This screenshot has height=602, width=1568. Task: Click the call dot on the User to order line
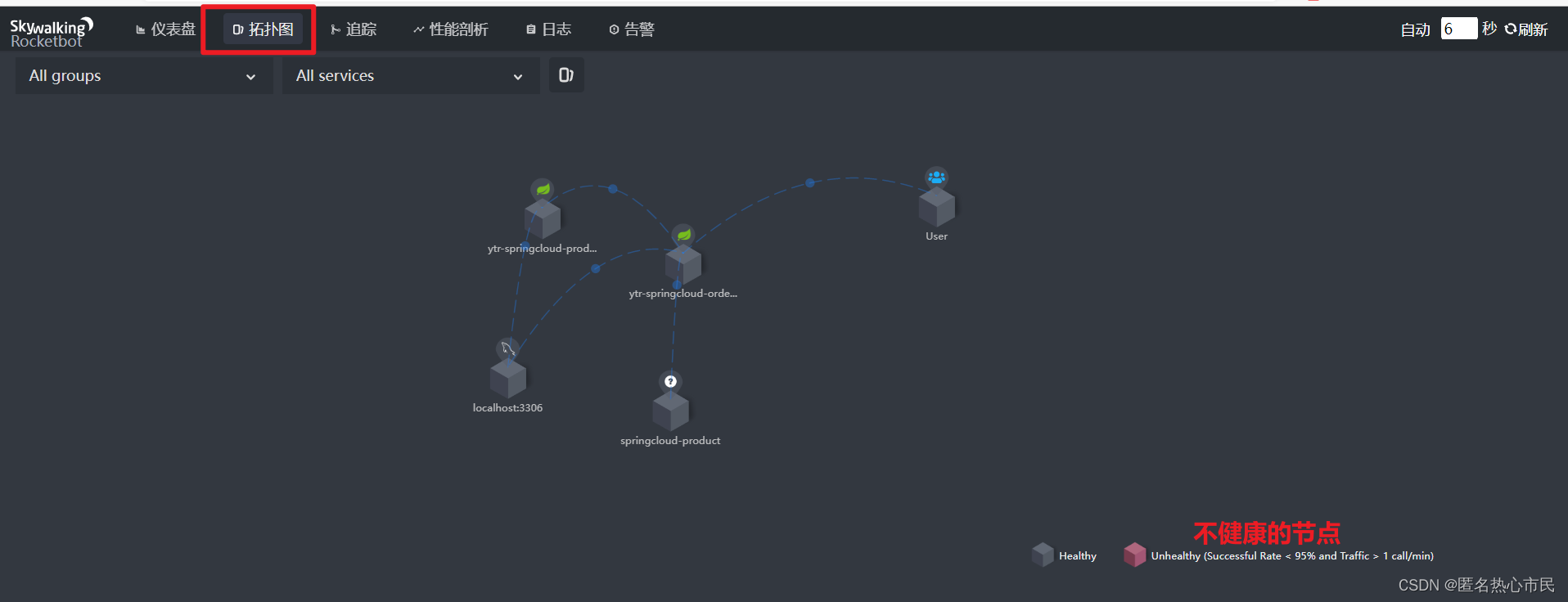click(x=810, y=183)
